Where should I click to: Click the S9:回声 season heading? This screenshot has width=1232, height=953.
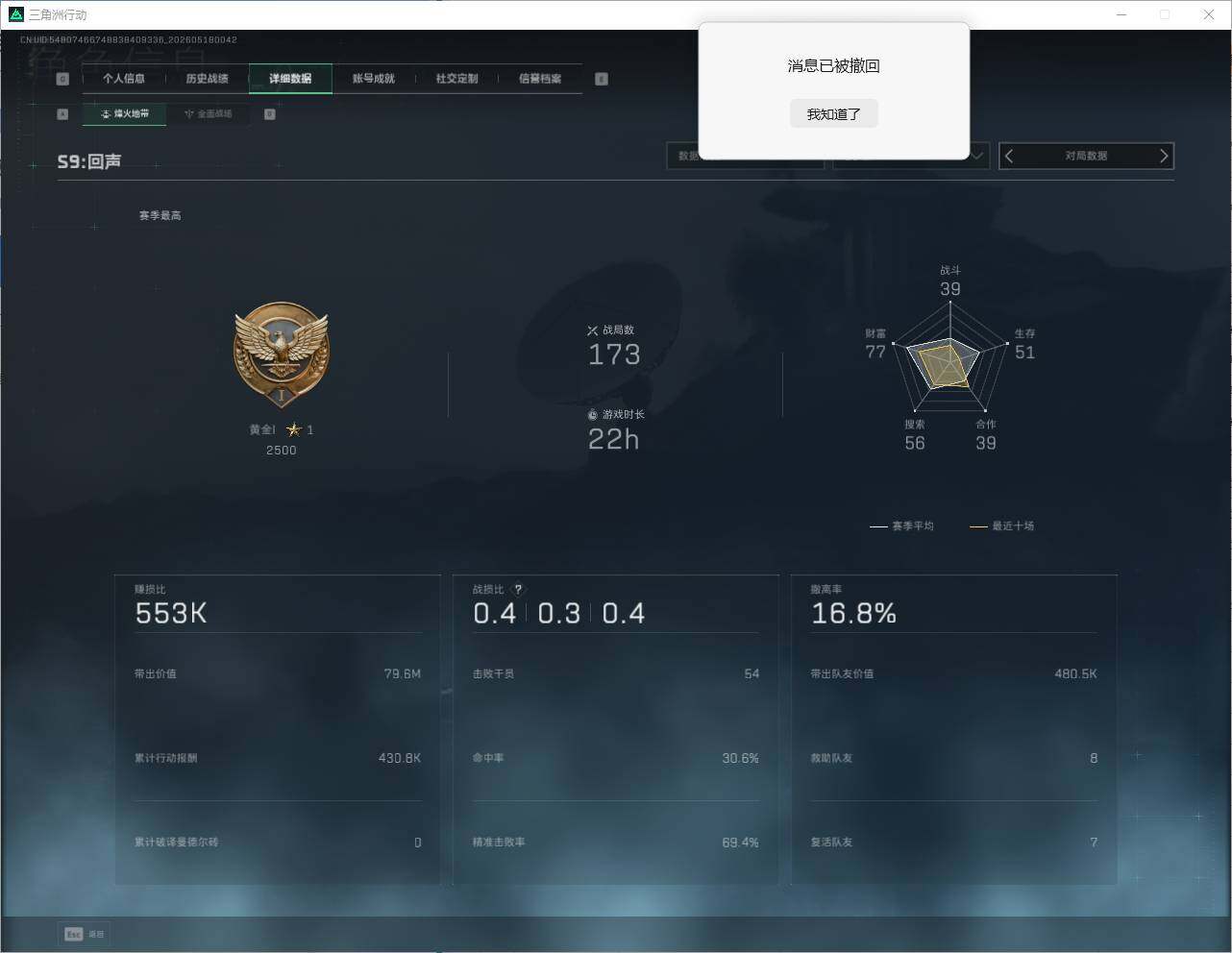pos(89,161)
